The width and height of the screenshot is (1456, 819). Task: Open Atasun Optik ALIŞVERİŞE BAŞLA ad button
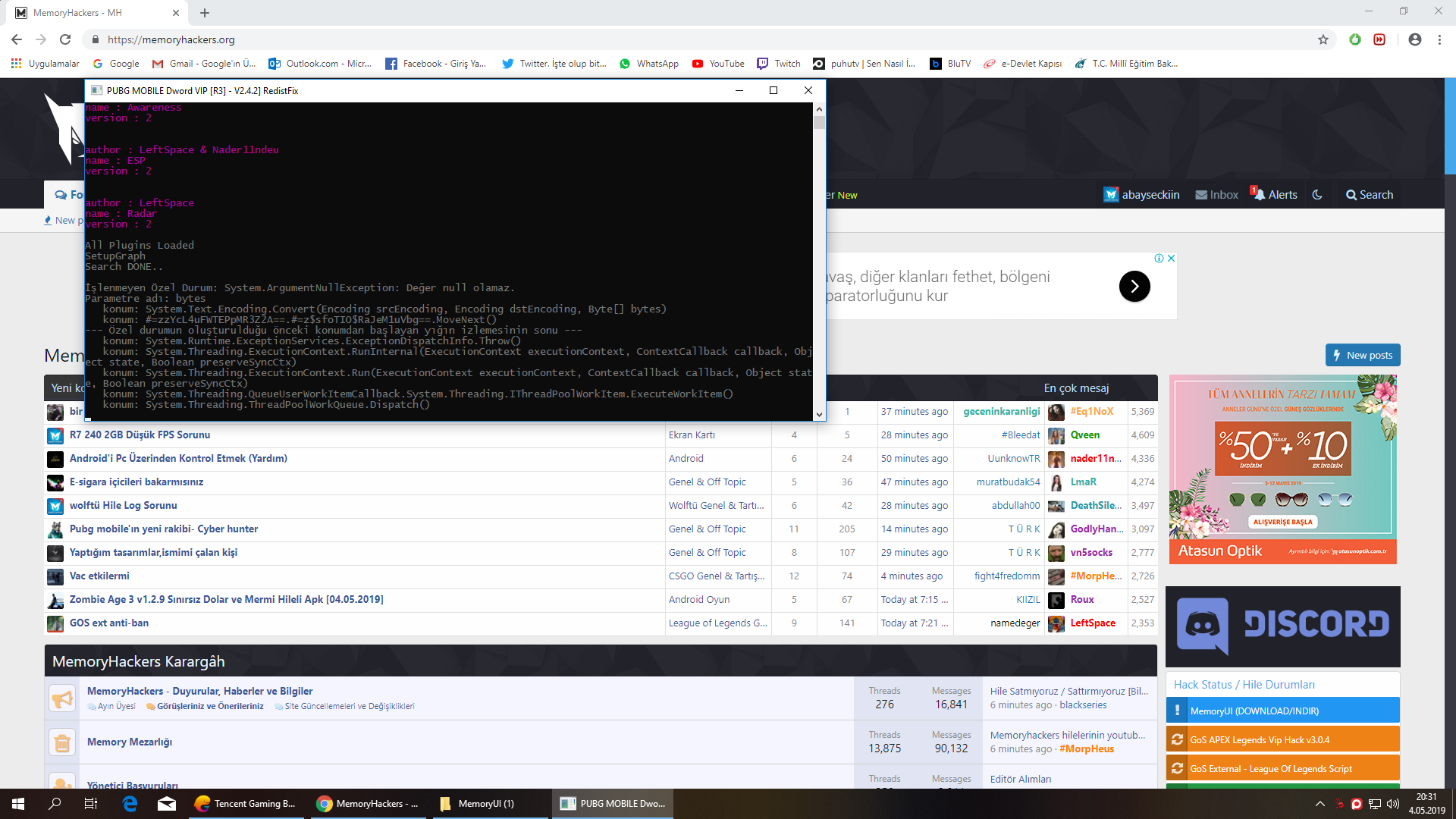(x=1282, y=522)
